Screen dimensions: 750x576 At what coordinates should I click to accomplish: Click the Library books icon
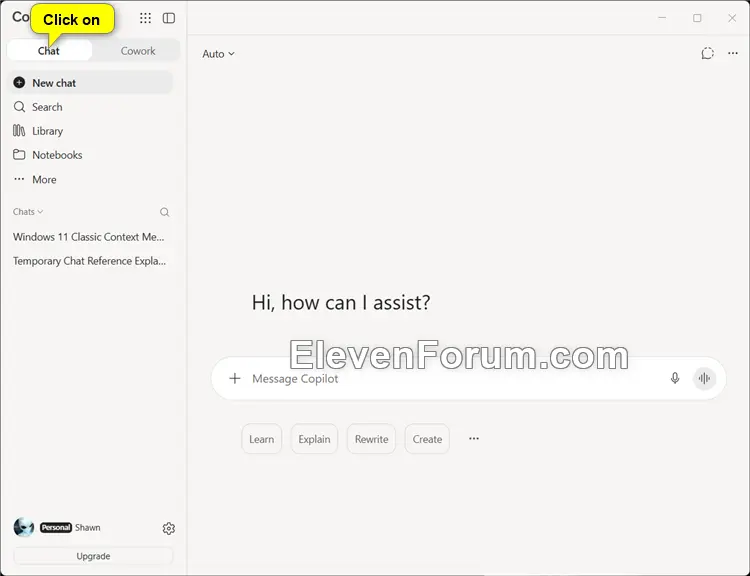(19, 131)
